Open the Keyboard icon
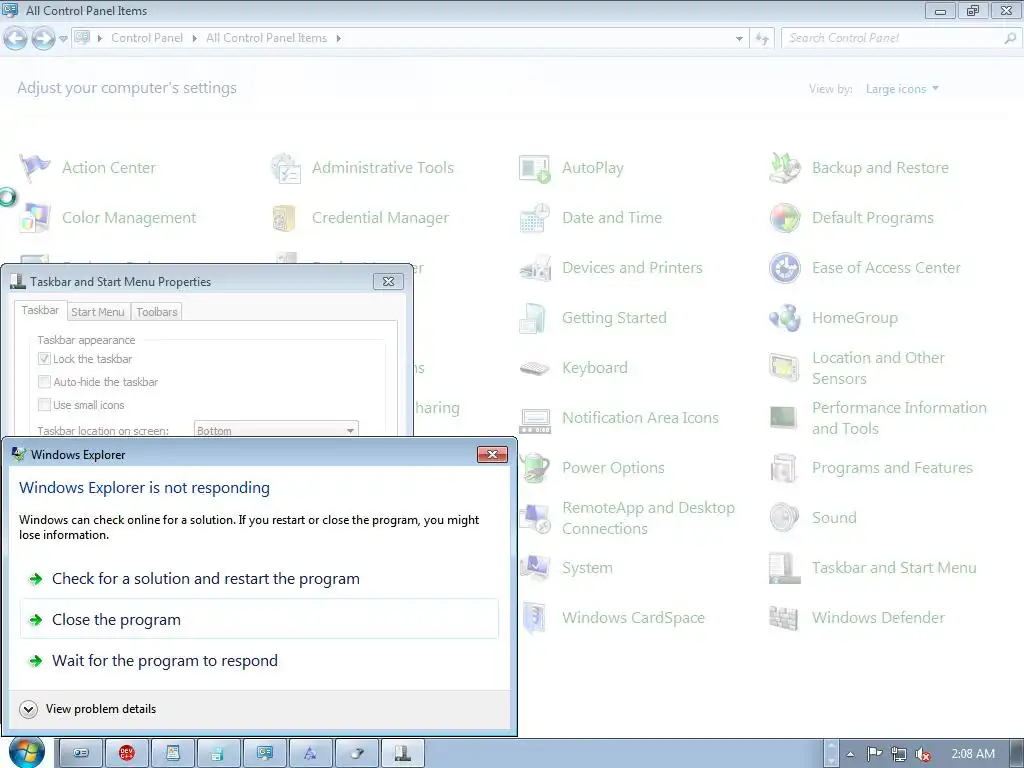Image resolution: width=1024 pixels, height=768 pixels. (535, 368)
